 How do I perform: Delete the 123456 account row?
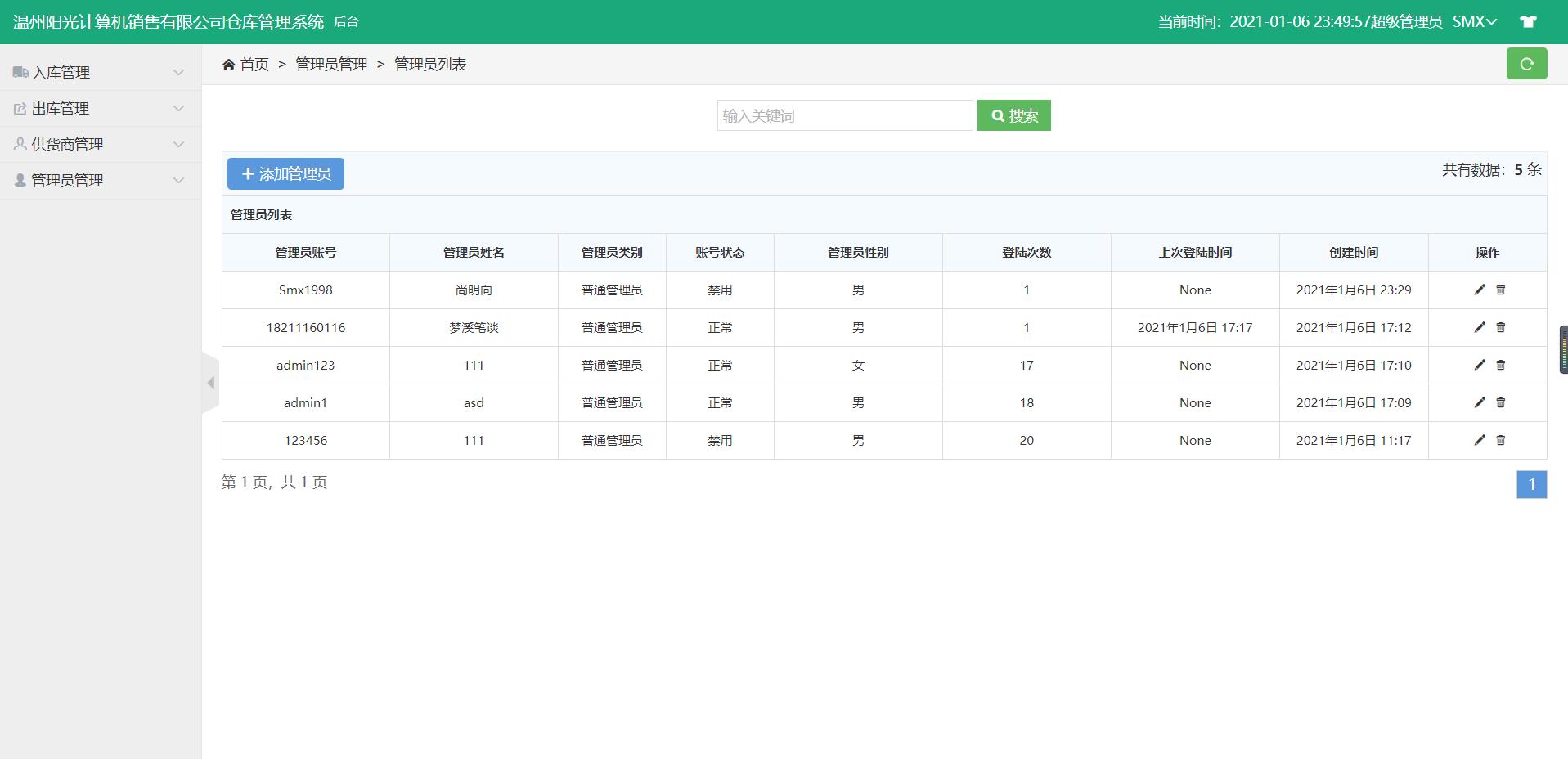coord(1500,440)
